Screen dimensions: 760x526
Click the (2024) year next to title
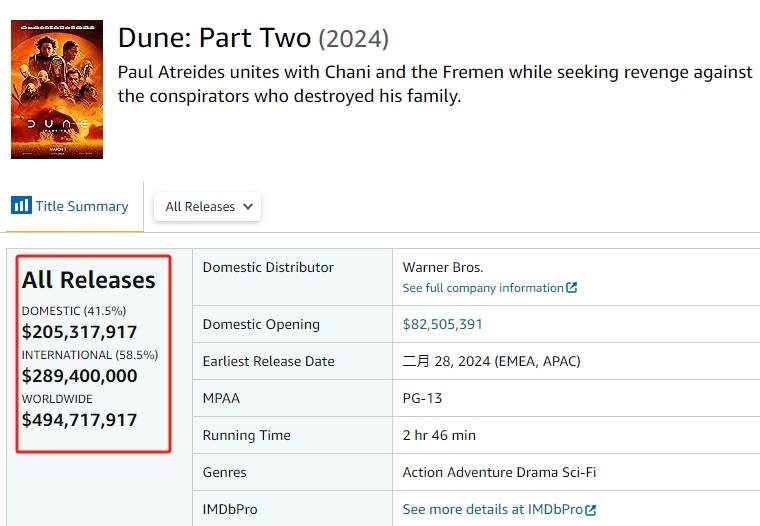(353, 39)
